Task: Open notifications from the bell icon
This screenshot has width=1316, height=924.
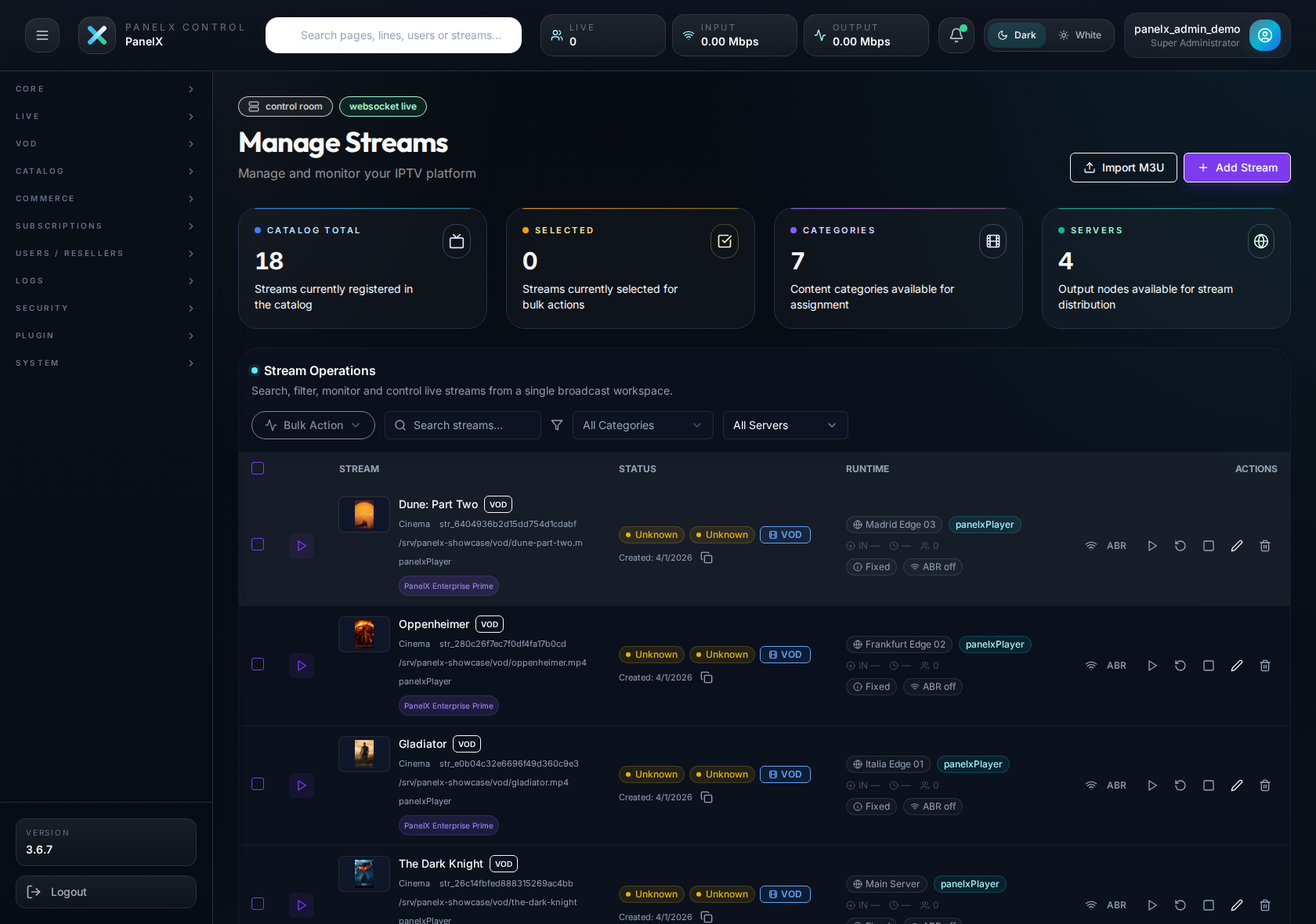Action: (x=956, y=35)
